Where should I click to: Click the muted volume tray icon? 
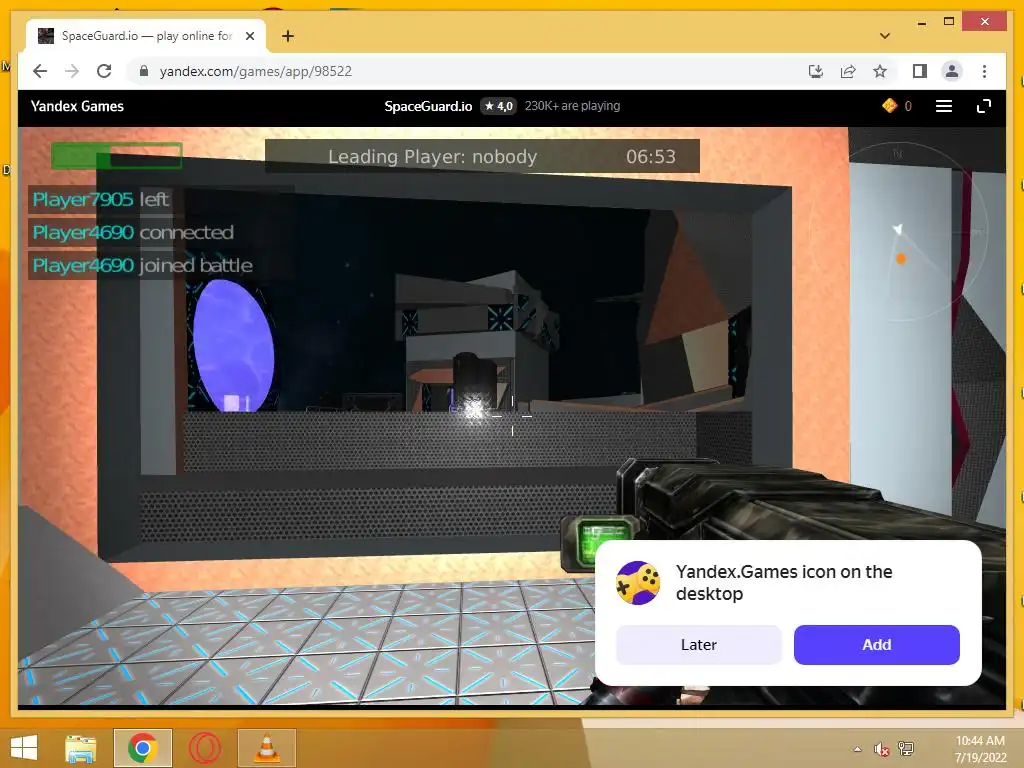[x=882, y=749]
